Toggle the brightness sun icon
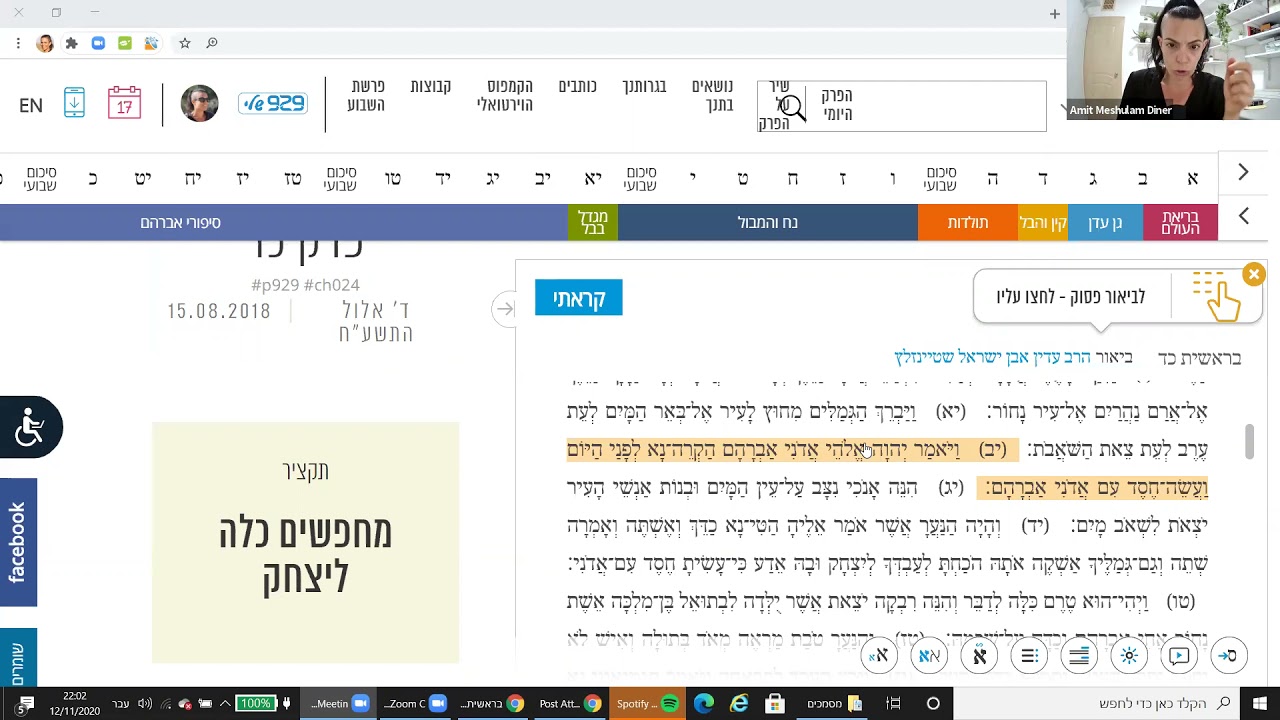Image resolution: width=1280 pixels, height=720 pixels. 1129,656
